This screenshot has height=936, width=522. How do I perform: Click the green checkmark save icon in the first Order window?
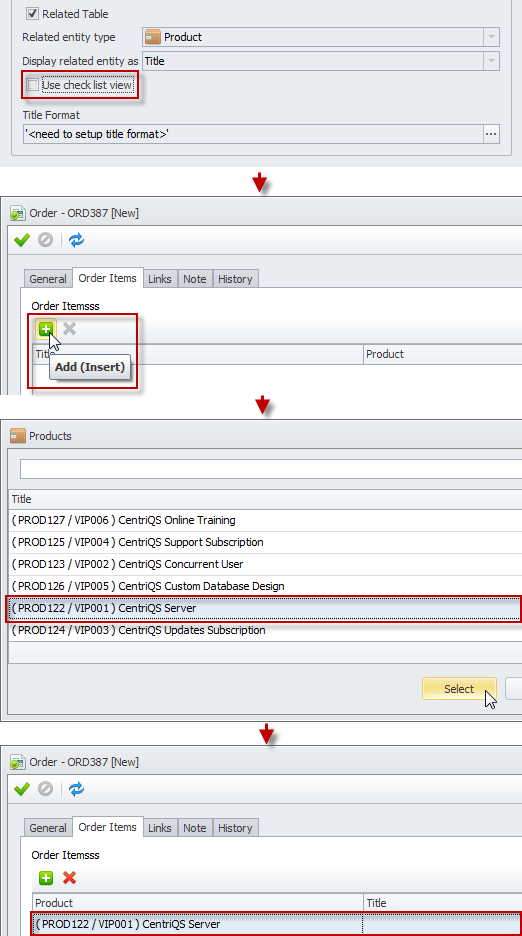click(22, 240)
